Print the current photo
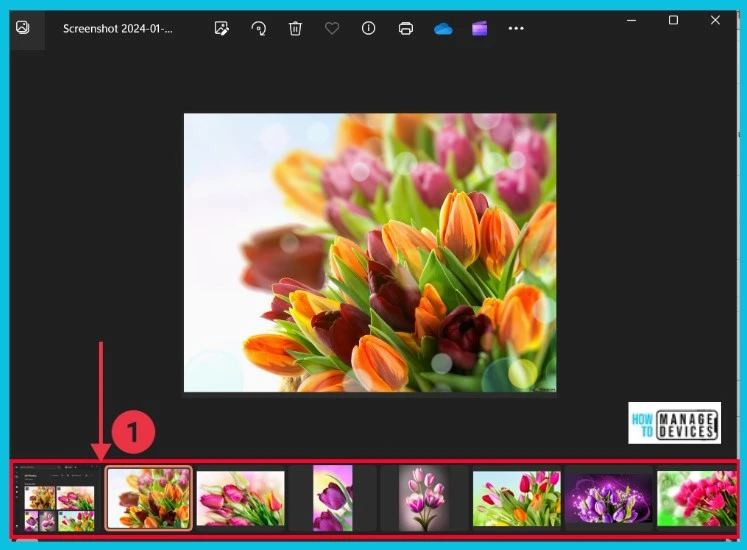 (x=406, y=28)
